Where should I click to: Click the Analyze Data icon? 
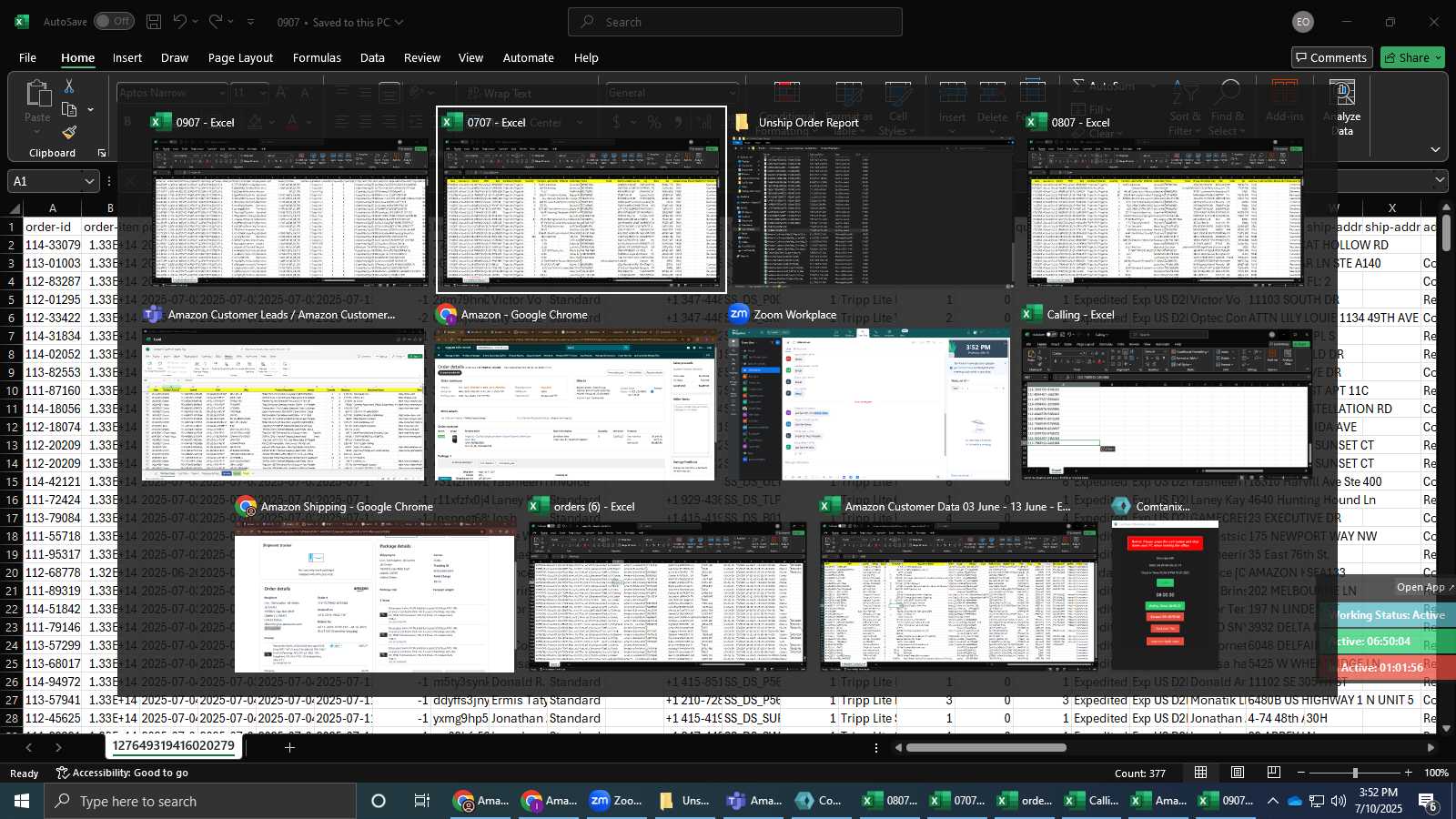1342,93
